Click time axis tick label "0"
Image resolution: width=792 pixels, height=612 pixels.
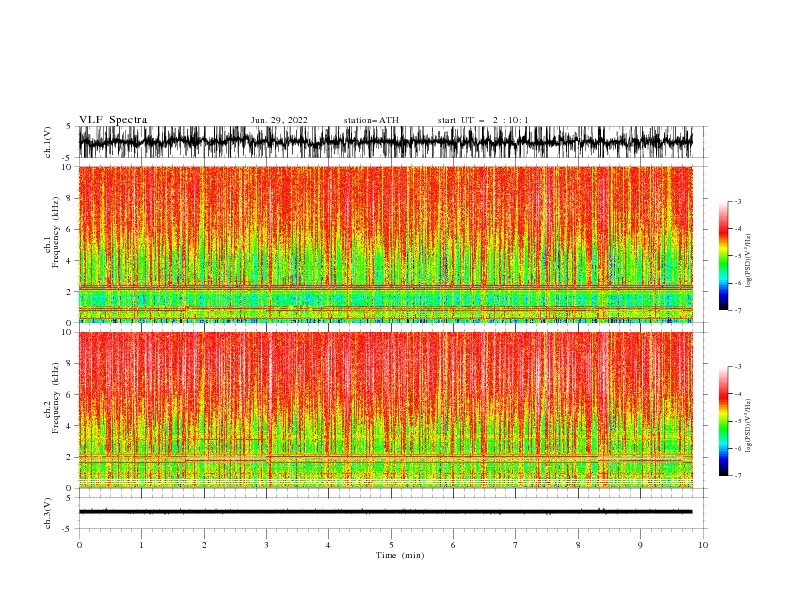click(x=79, y=545)
